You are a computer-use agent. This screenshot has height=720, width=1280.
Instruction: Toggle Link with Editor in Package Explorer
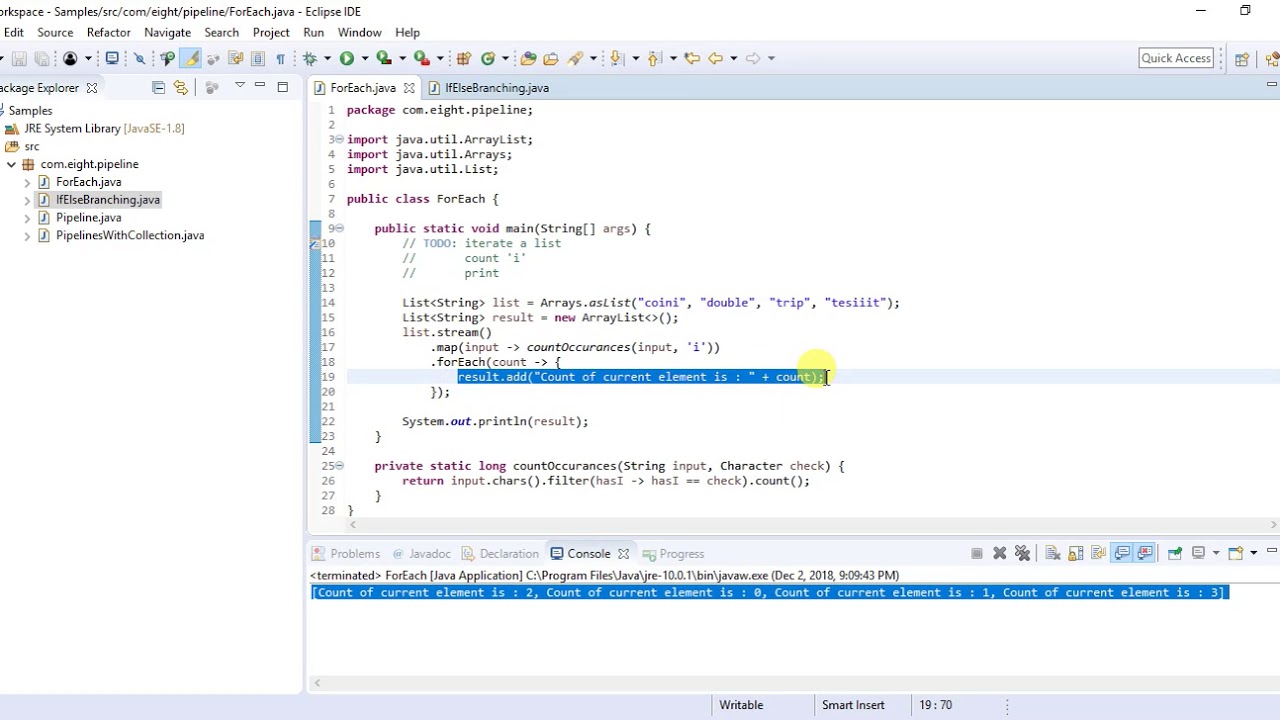click(x=180, y=88)
